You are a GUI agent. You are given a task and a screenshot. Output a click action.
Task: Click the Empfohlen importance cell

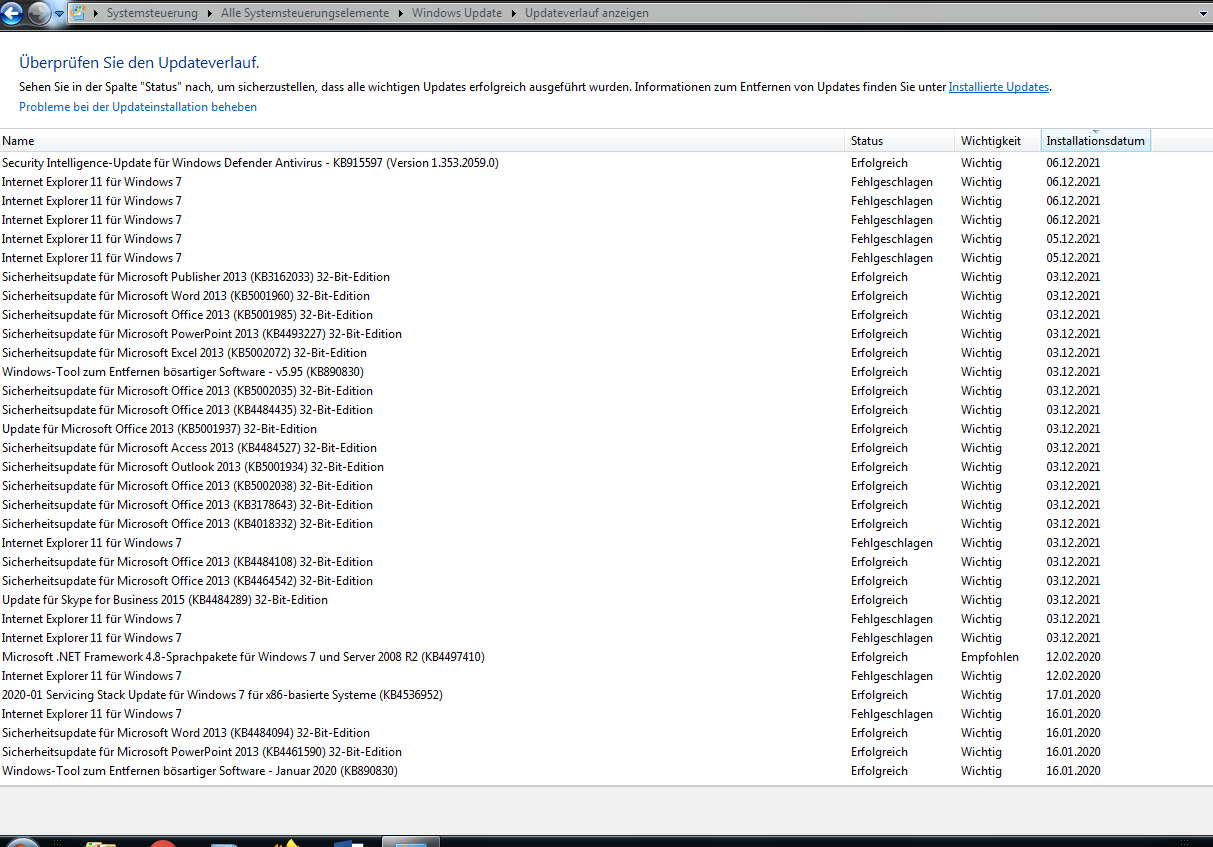pyautogui.click(x=990, y=657)
